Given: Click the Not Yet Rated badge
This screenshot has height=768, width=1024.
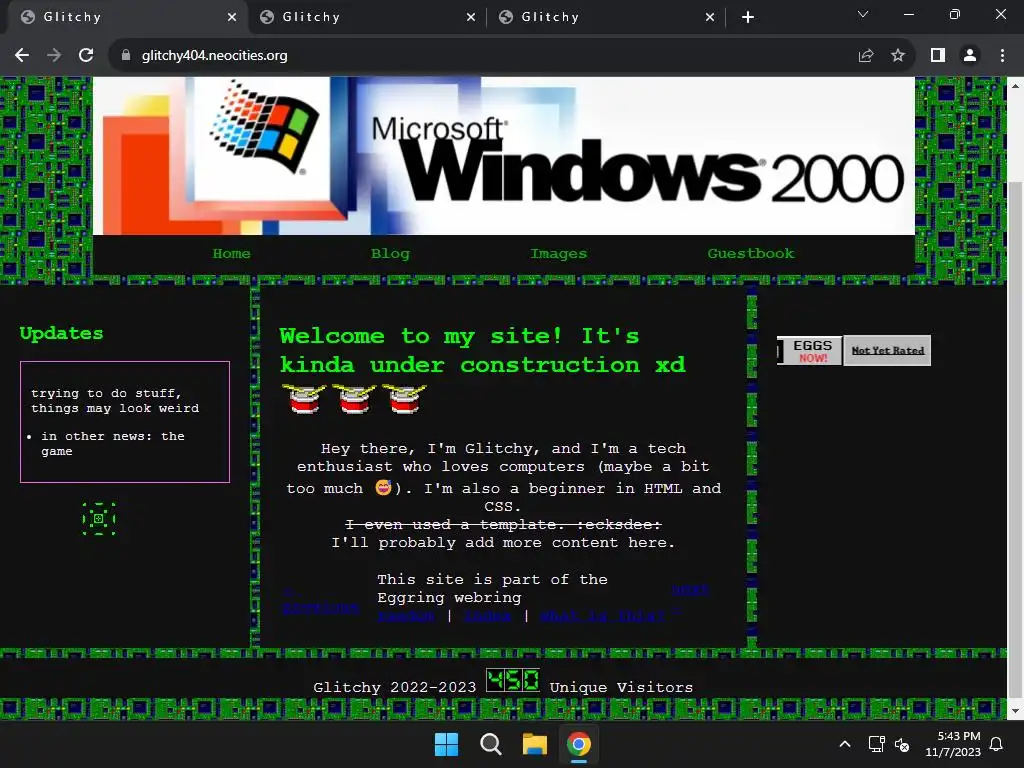Looking at the screenshot, I should coord(887,351).
